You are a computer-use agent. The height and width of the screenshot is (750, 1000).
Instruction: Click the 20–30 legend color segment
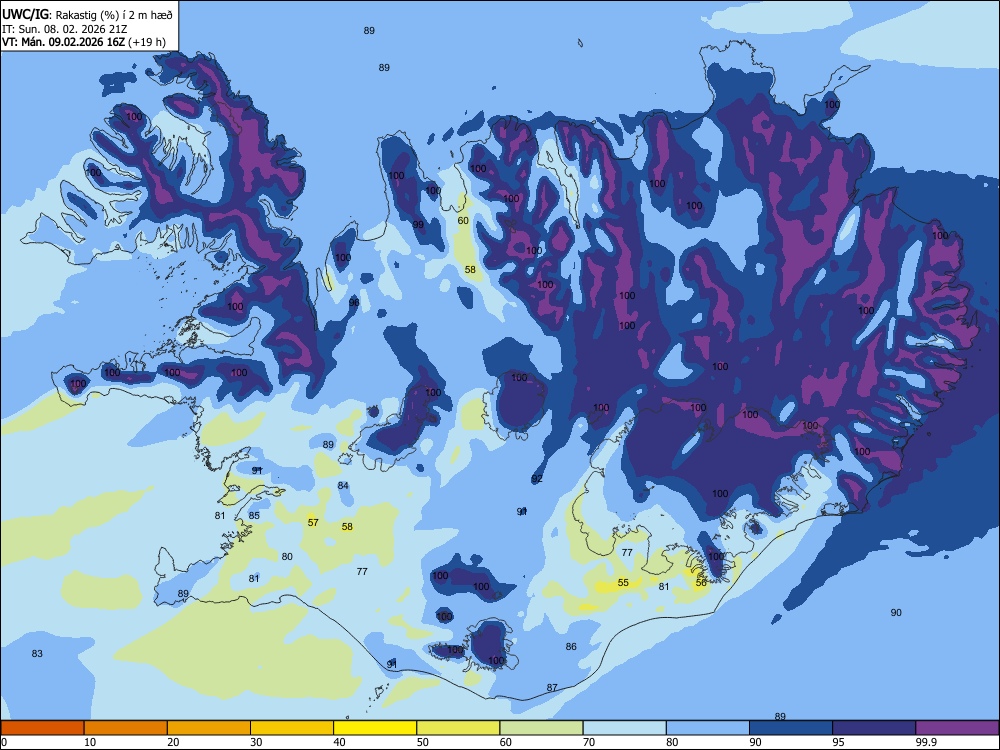coord(209,728)
